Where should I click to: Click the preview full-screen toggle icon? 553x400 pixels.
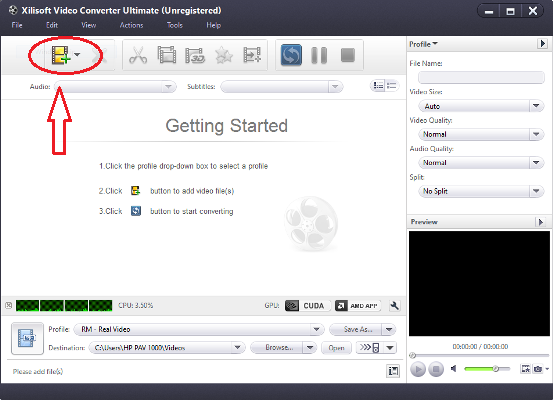tap(525, 369)
